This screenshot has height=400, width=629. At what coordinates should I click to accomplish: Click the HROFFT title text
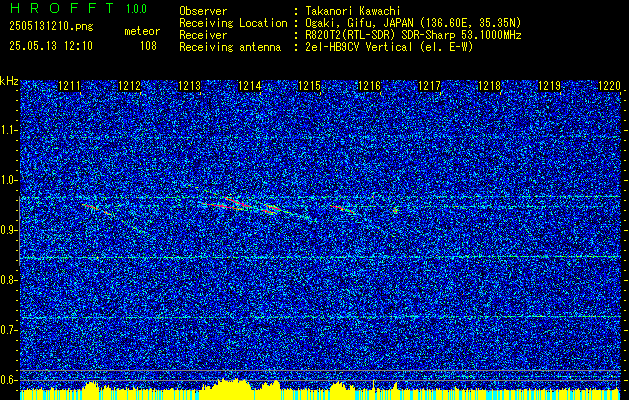tap(61, 8)
